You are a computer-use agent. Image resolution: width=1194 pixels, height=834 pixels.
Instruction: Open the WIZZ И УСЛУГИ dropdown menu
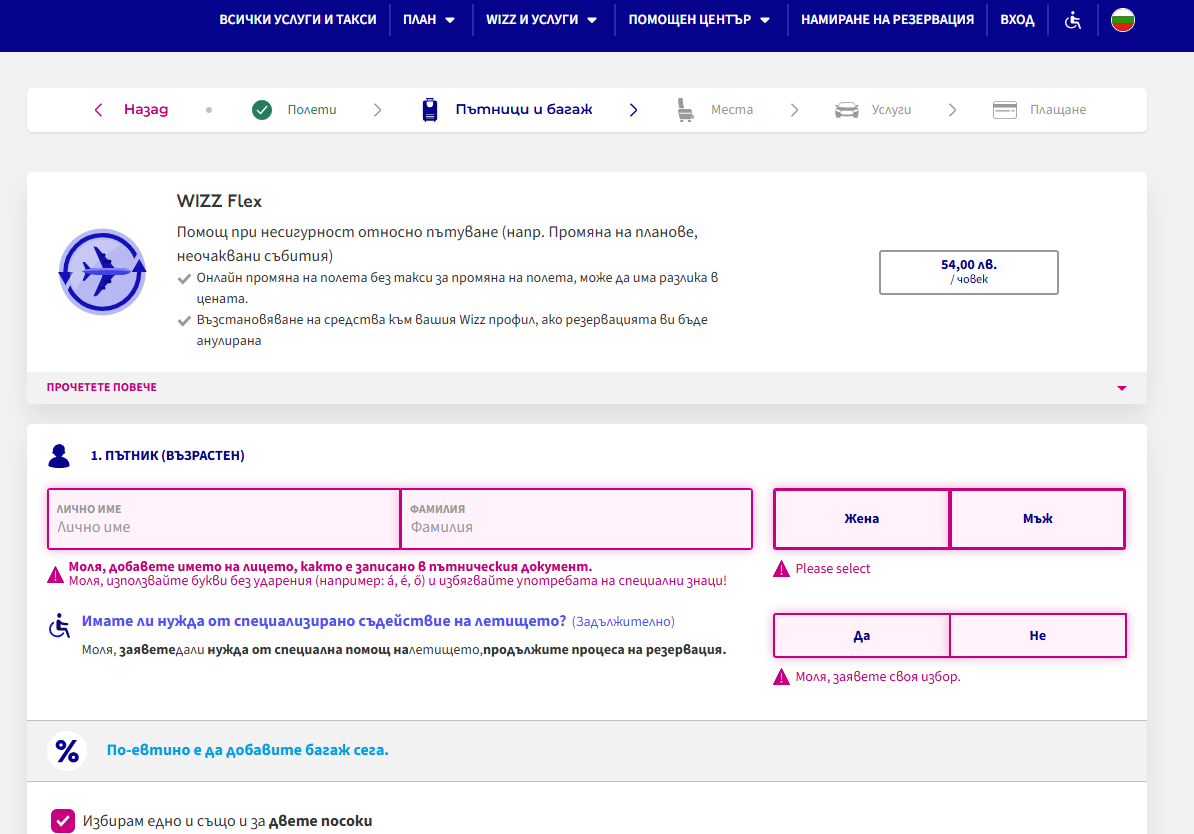541,20
